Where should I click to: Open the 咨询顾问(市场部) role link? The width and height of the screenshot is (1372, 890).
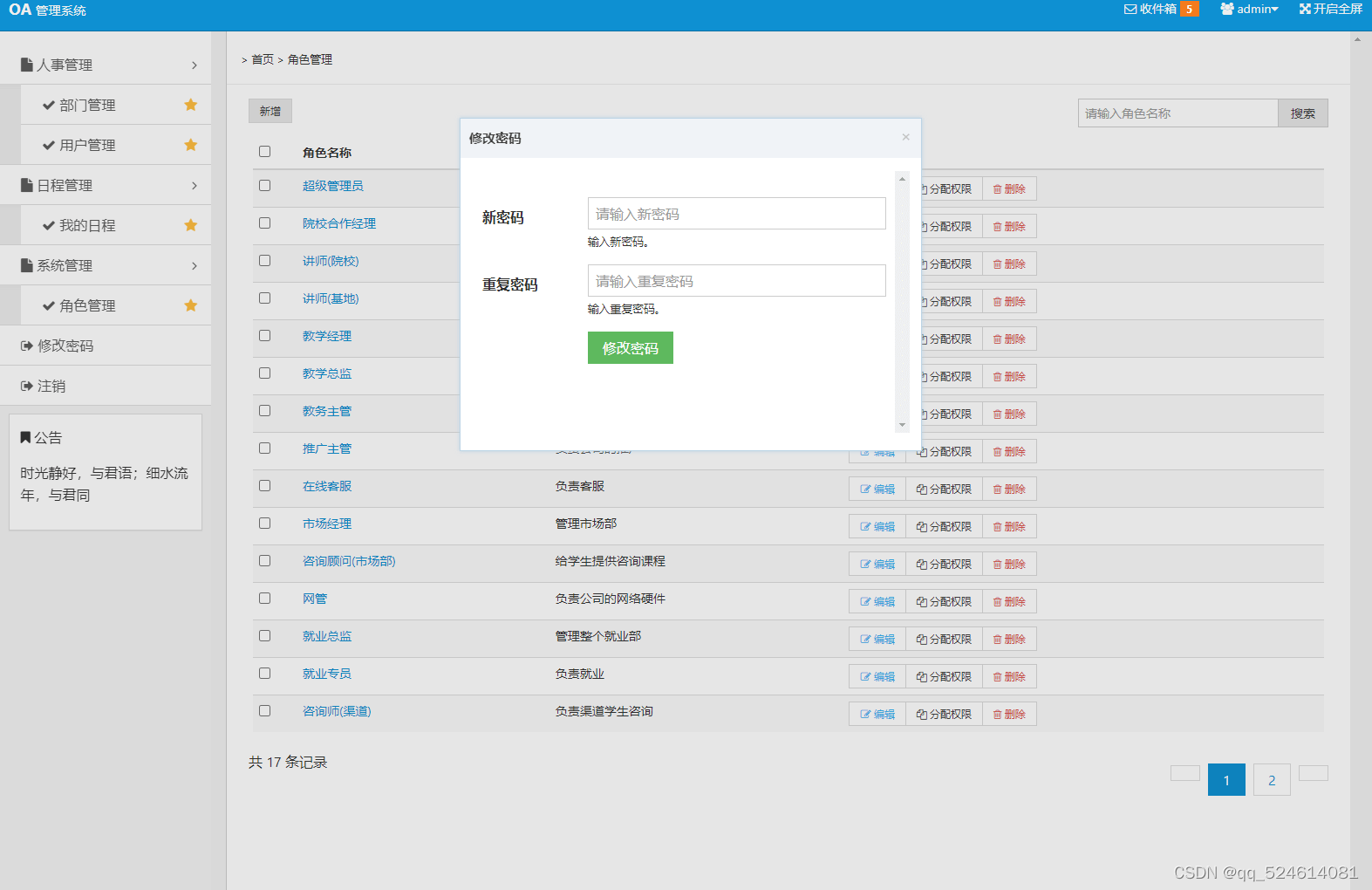pyautogui.click(x=349, y=561)
